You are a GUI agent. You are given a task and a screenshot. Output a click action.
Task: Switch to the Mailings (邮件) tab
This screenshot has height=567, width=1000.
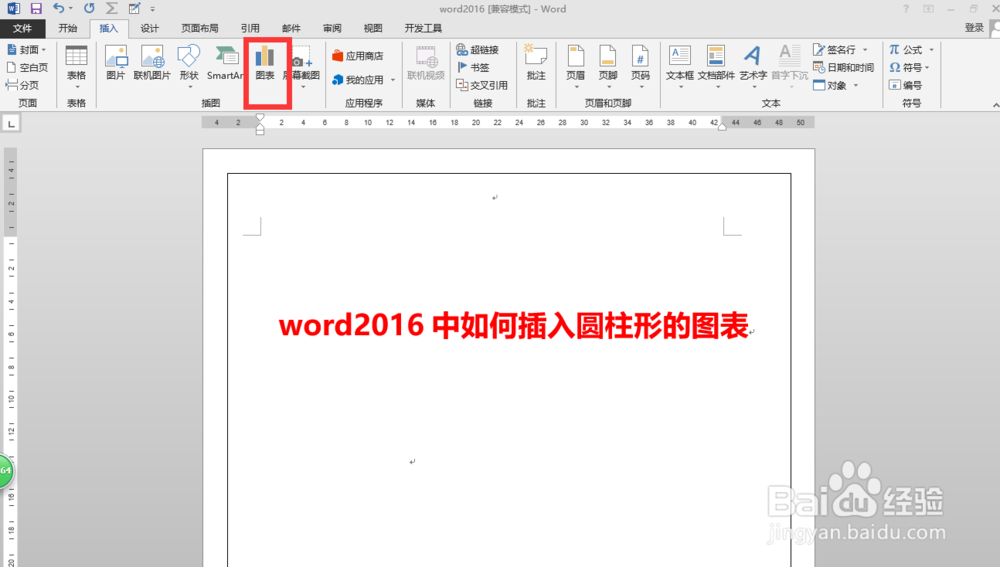[291, 28]
